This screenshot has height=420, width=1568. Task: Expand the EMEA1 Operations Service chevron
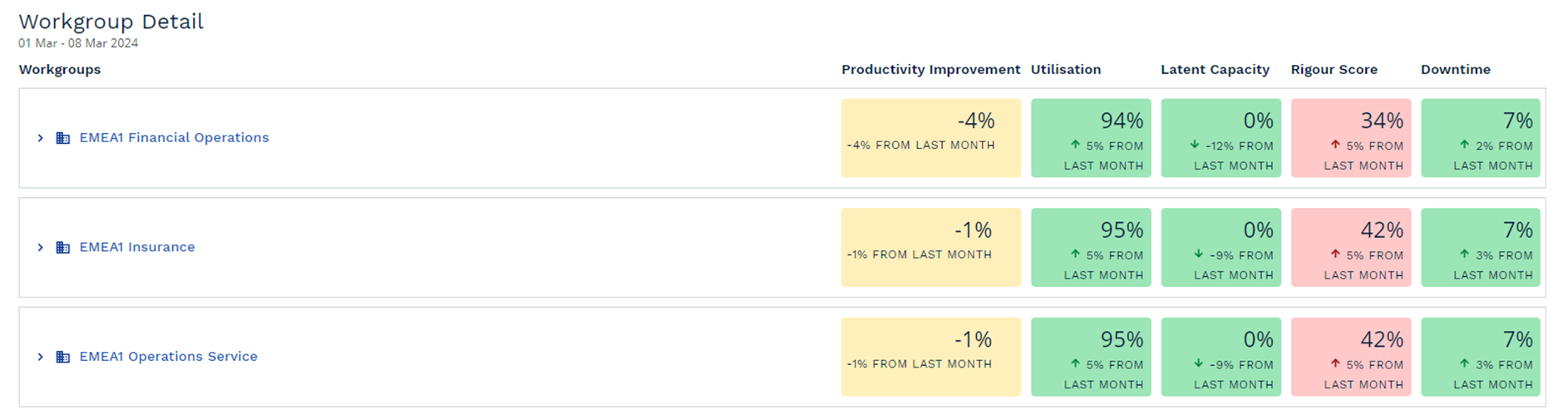(40, 357)
